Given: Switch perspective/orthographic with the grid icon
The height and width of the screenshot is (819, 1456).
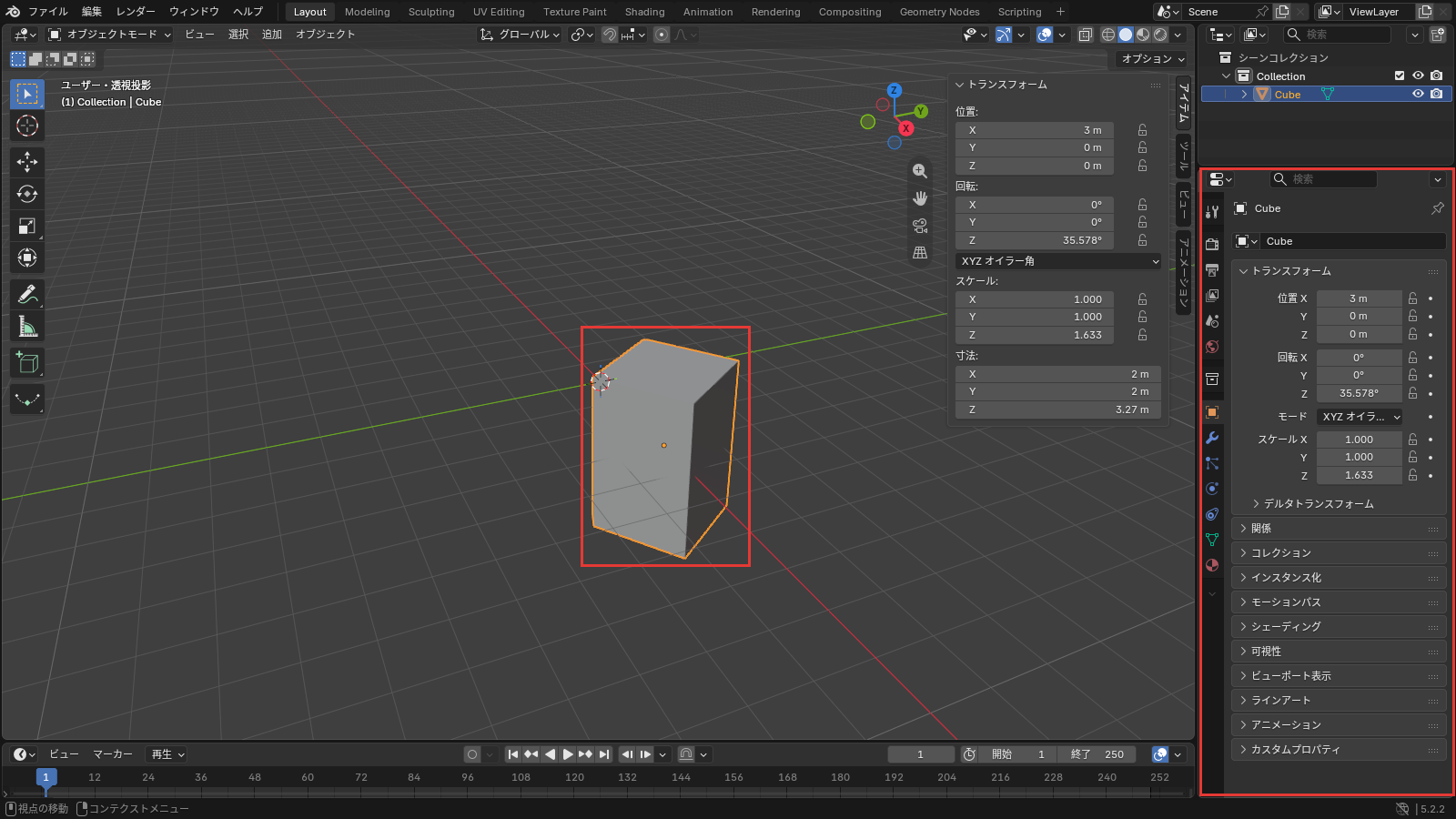Looking at the screenshot, I should (920, 253).
